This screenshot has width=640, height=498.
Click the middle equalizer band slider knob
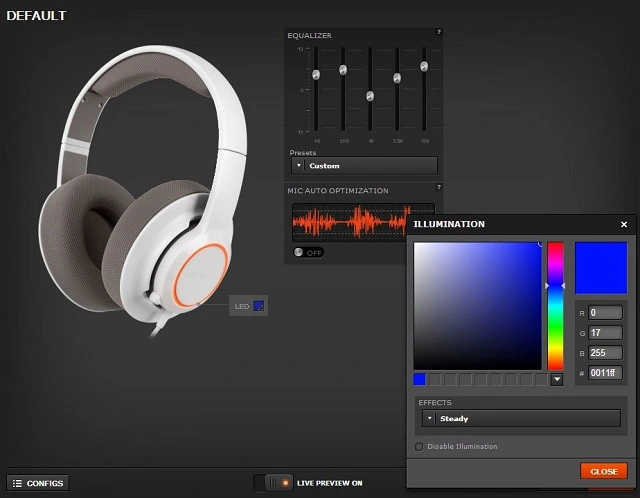370,96
